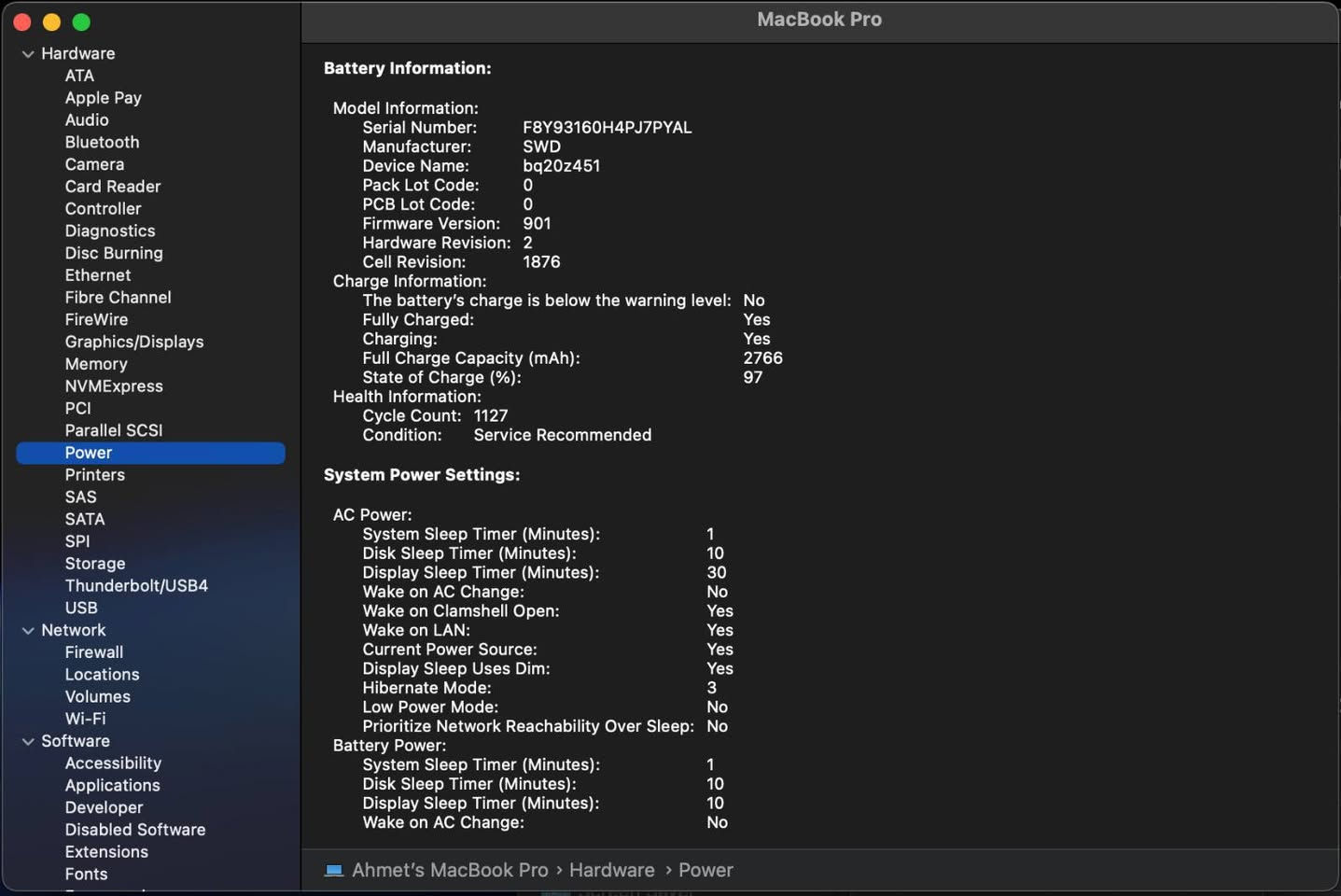1341x896 pixels.
Task: Collapse the Software section chevron
Action: click(28, 742)
